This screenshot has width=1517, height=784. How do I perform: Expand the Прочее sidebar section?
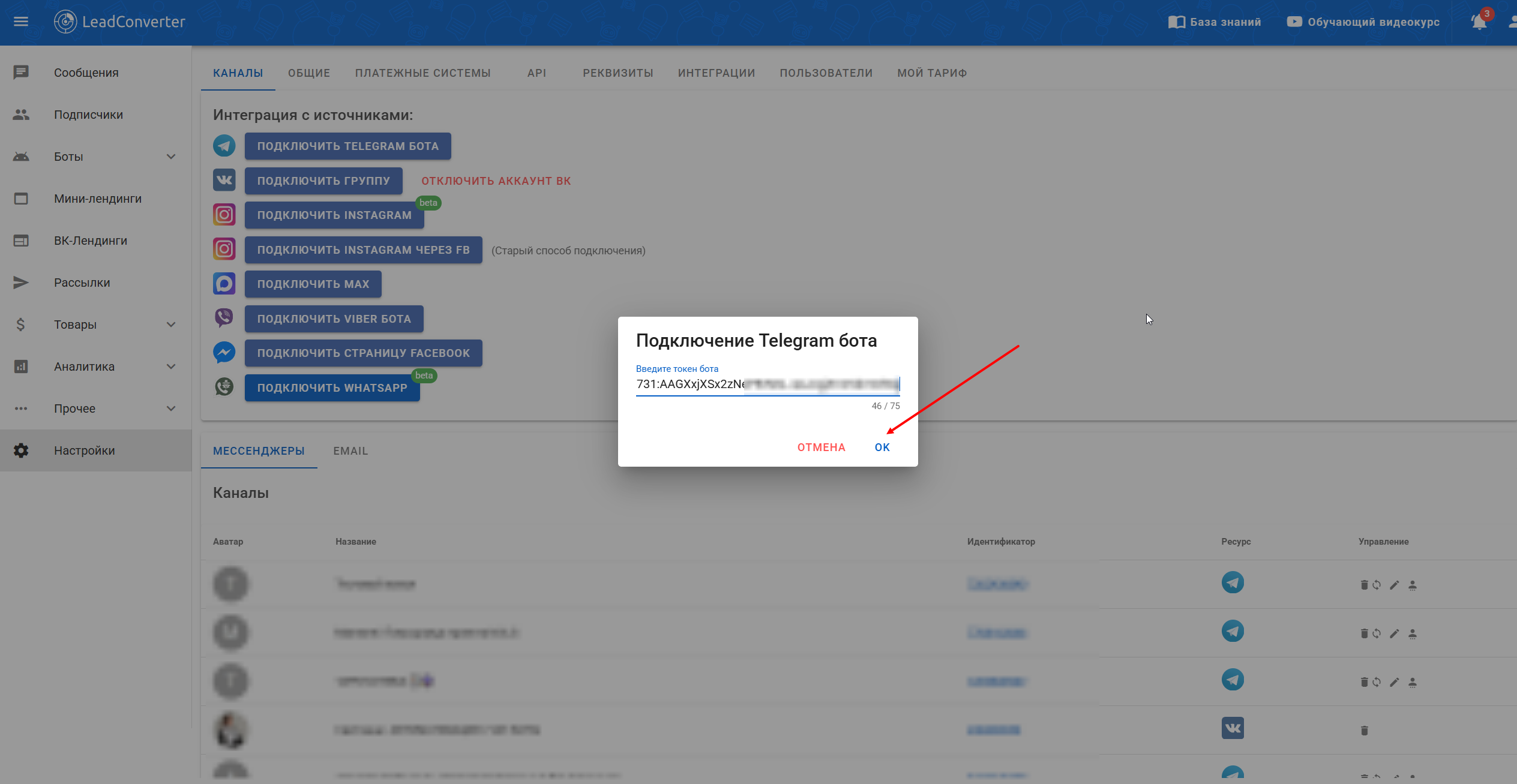(170, 408)
